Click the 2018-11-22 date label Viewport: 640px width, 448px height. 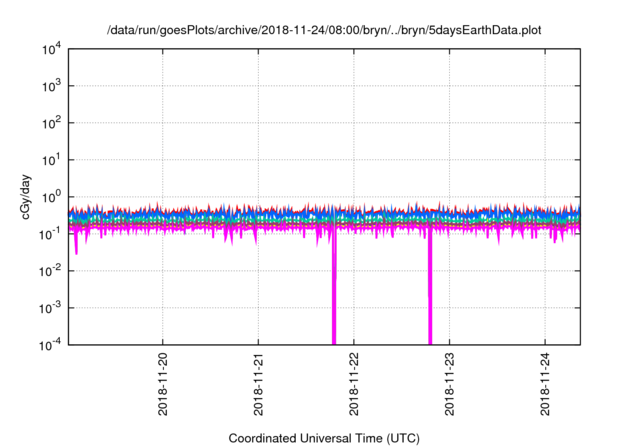click(353, 384)
